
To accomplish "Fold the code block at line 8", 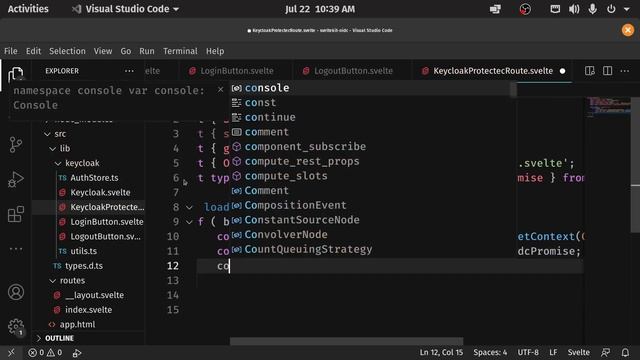I will tap(189, 207).
